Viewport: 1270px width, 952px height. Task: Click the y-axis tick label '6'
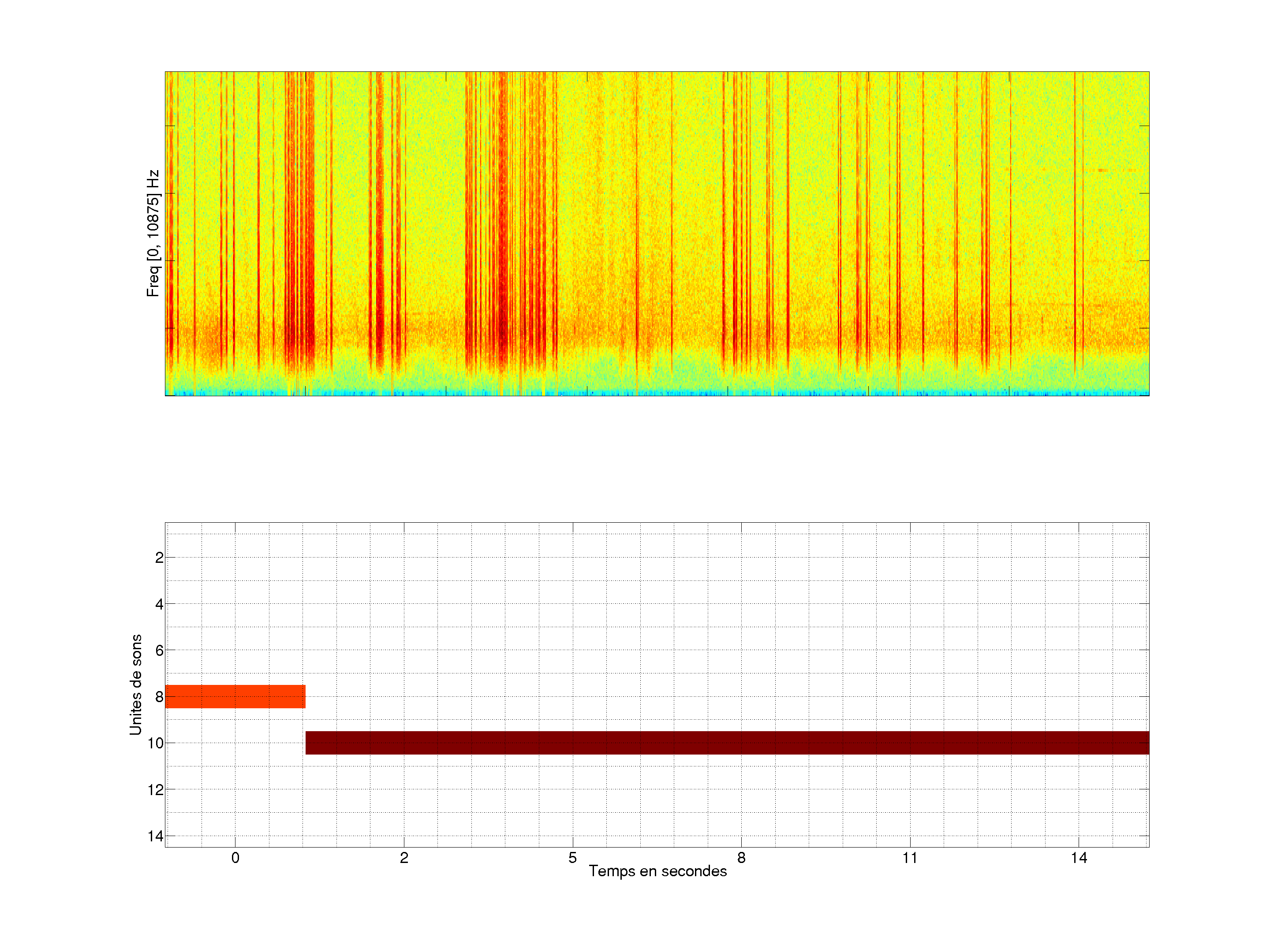coord(159,650)
